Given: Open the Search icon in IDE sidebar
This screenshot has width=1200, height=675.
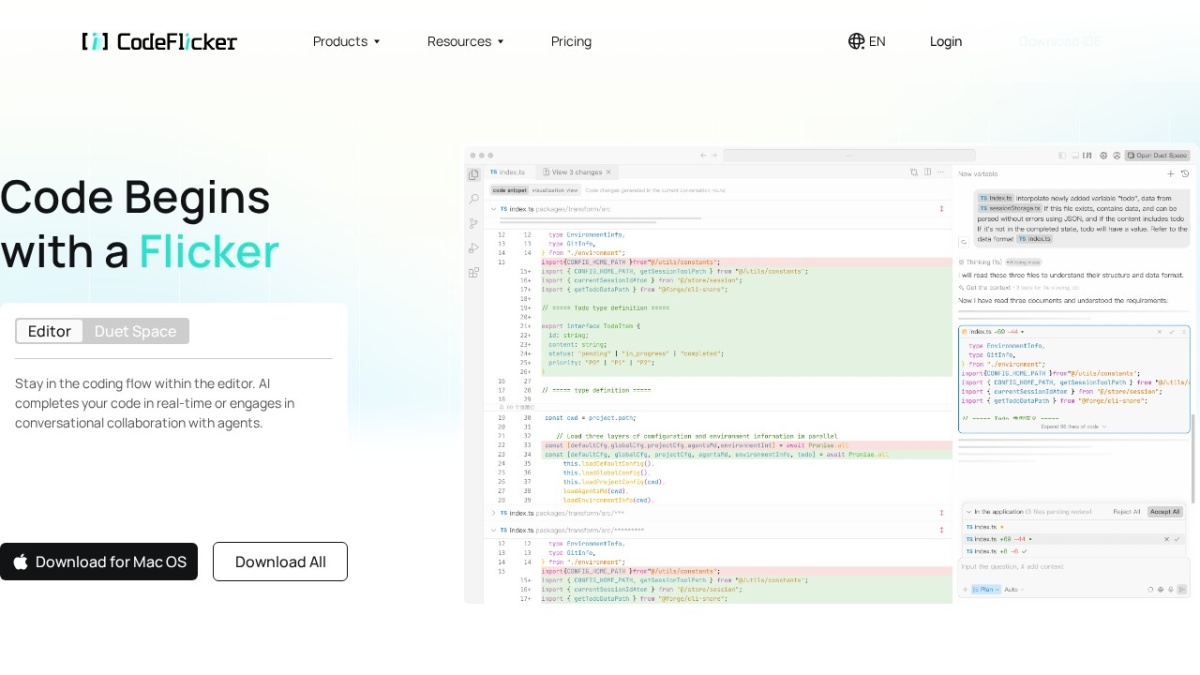Looking at the screenshot, I should pyautogui.click(x=474, y=199).
